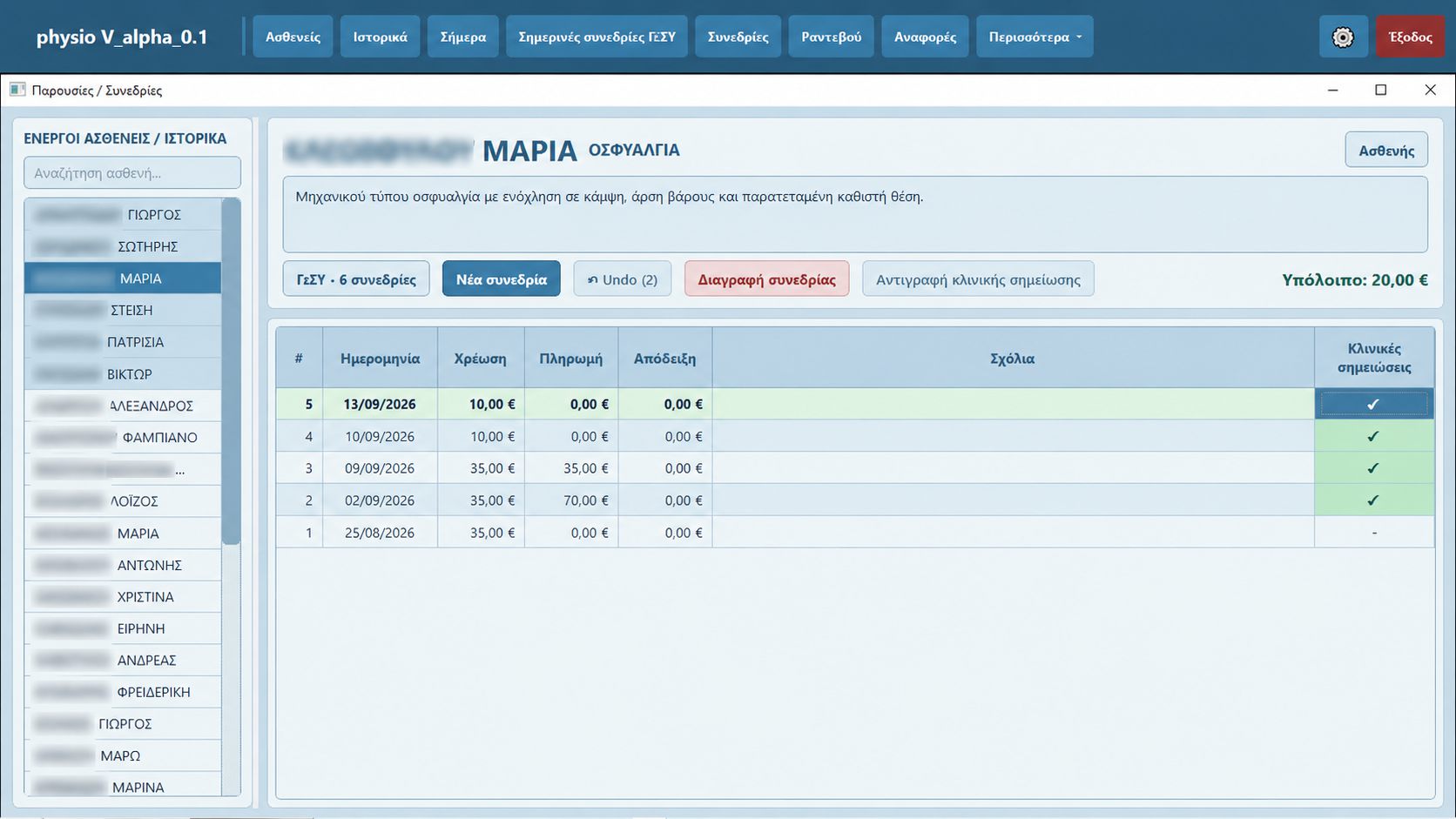Select patient ΑΛΕΞΑΝΔΡΟΣ in the list
Viewport: 1456px width, 819px height.
pos(123,406)
